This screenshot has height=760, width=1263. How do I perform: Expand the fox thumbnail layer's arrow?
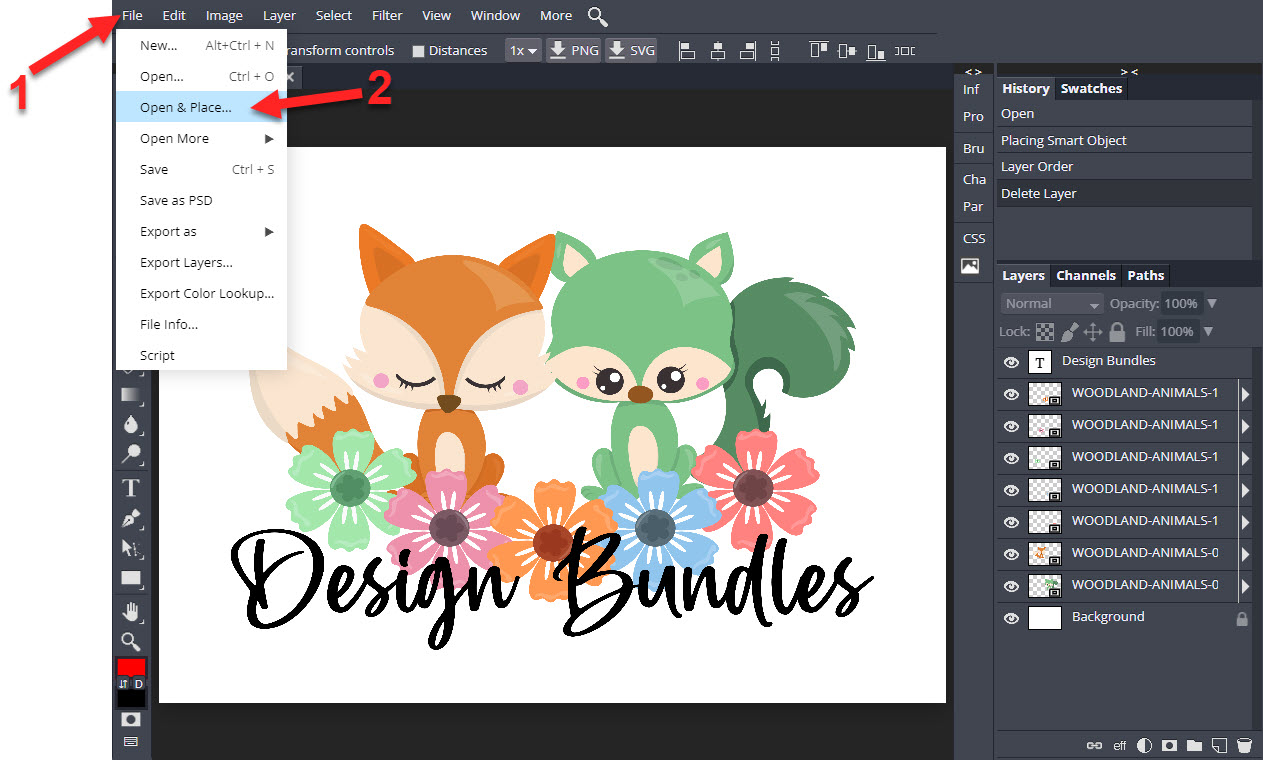coord(1245,554)
